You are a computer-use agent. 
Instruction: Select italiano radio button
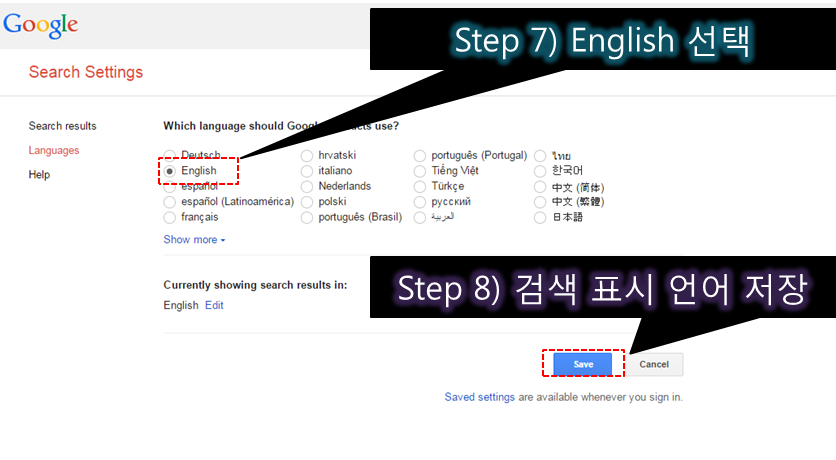tap(307, 171)
